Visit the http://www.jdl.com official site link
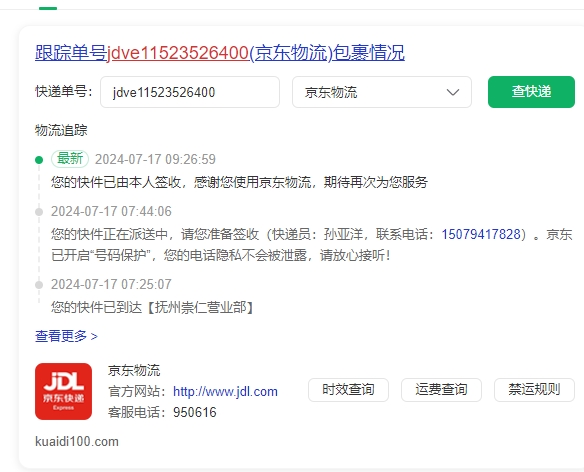The height and width of the screenshot is (472, 584). click(225, 392)
